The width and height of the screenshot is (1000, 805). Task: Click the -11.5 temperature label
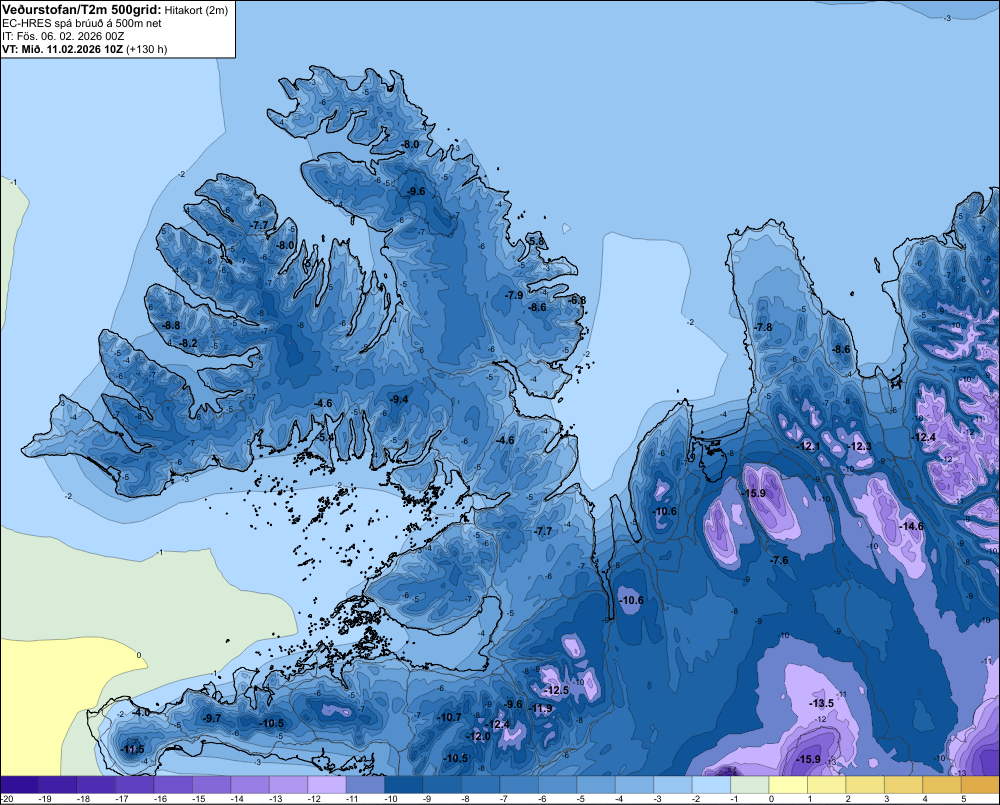(x=131, y=750)
